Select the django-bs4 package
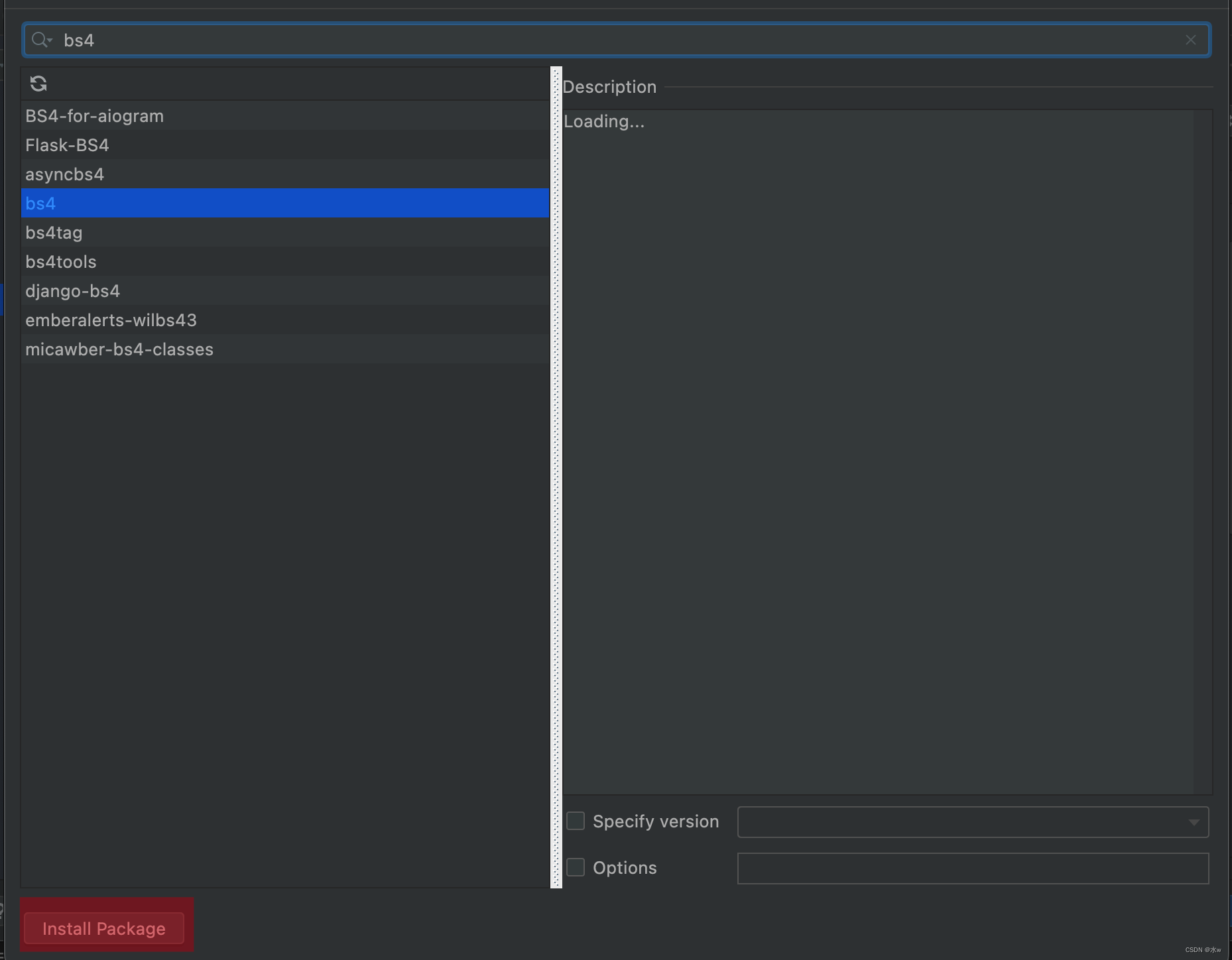1232x960 pixels. [73, 291]
